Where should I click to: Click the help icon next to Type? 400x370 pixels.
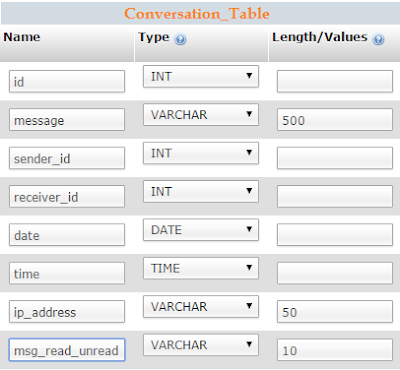[180, 40]
